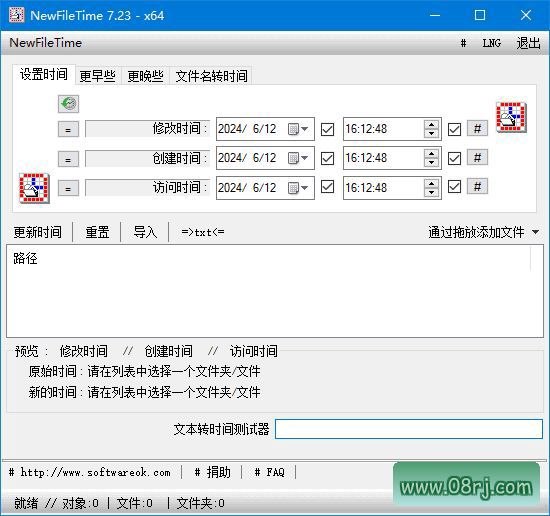The image size is (550, 516).
Task: Toggle the 修改时间 time checkbox
Action: [454, 129]
